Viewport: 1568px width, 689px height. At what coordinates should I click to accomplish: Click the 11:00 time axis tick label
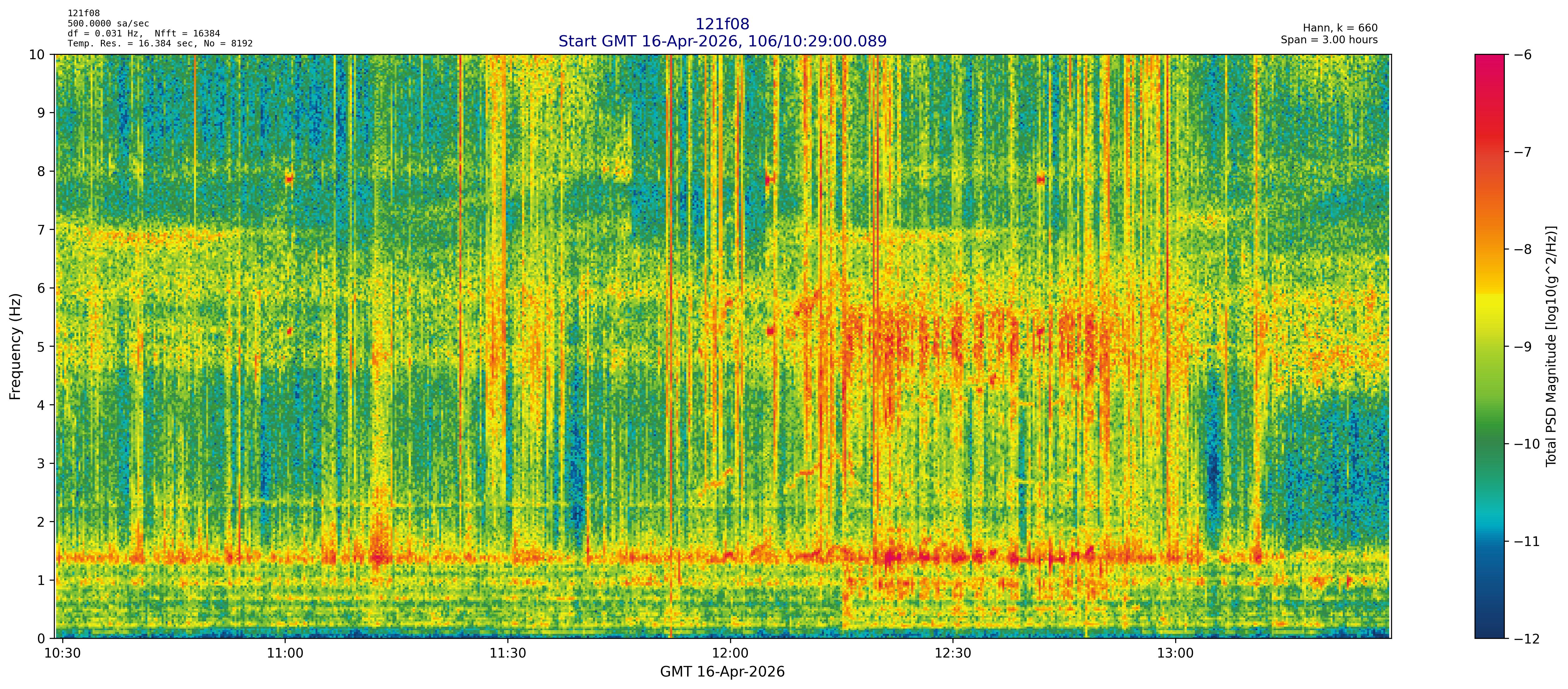click(x=285, y=654)
